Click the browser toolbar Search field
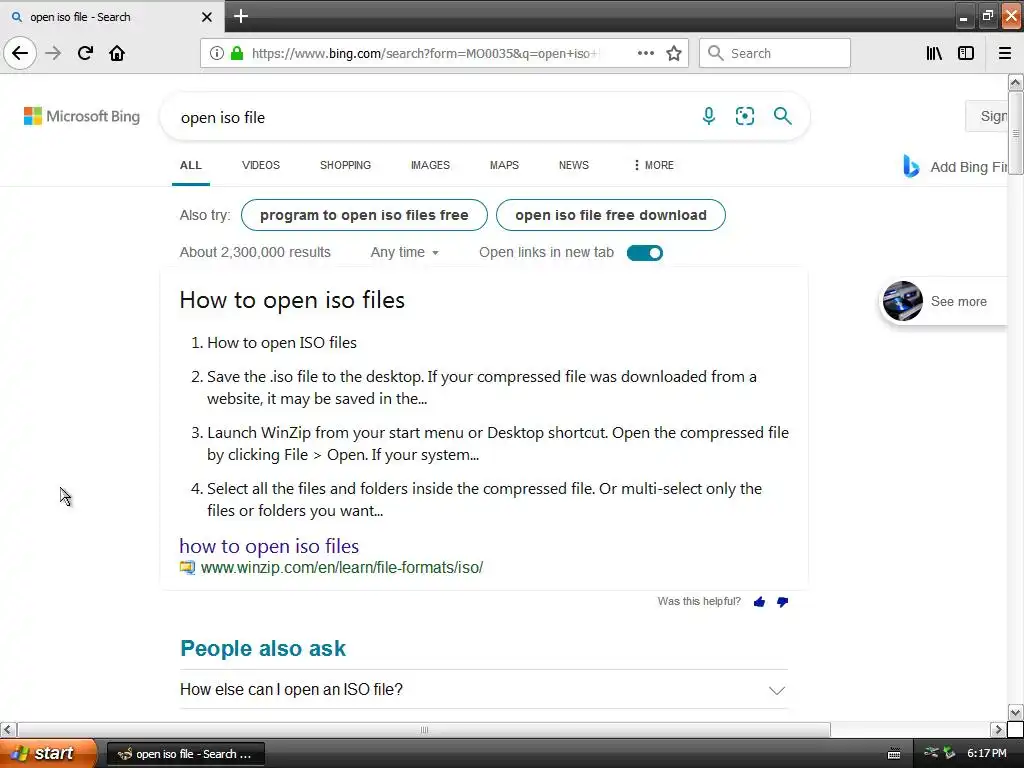 point(775,53)
